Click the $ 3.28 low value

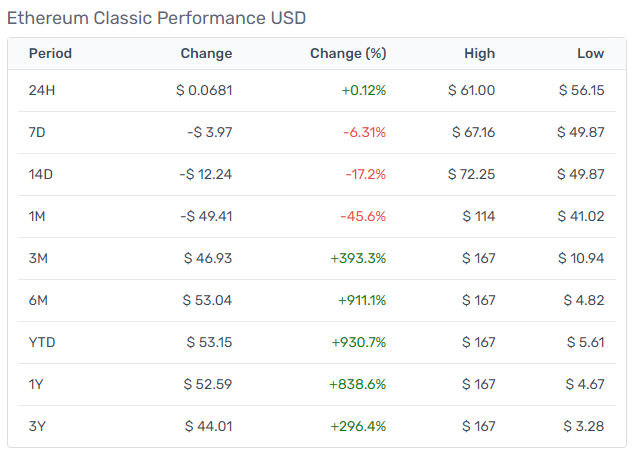click(x=584, y=426)
